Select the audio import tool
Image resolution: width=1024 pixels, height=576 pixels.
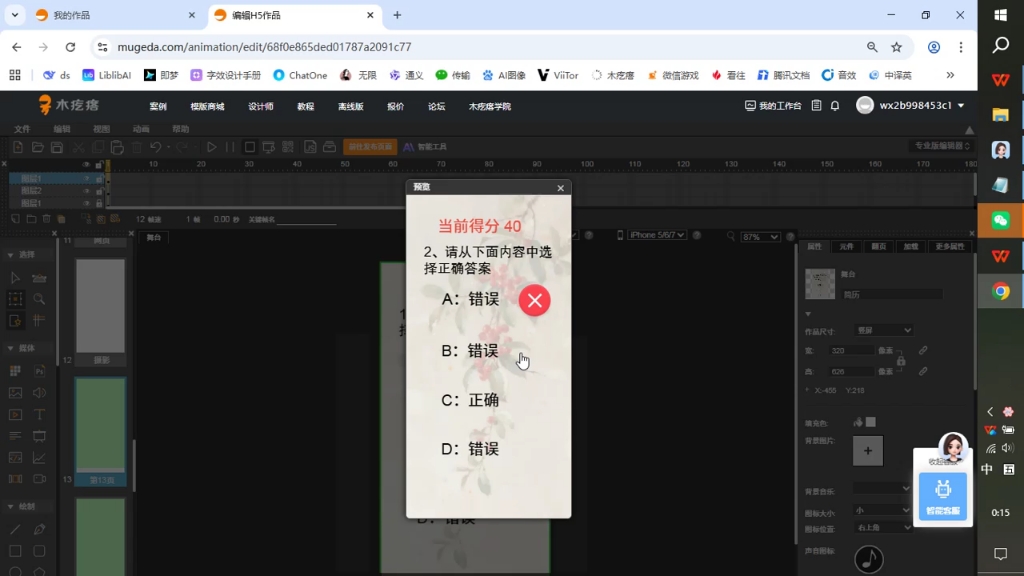(x=39, y=392)
